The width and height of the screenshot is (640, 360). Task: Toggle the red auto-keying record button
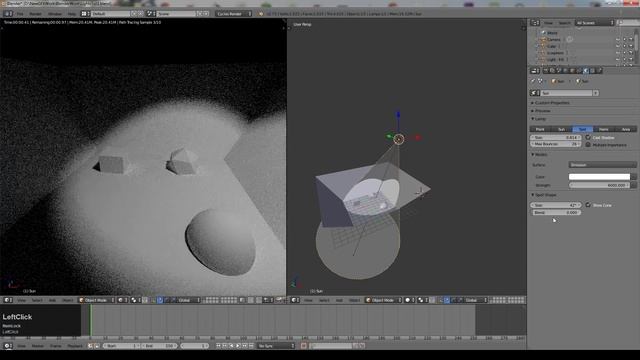304,346
